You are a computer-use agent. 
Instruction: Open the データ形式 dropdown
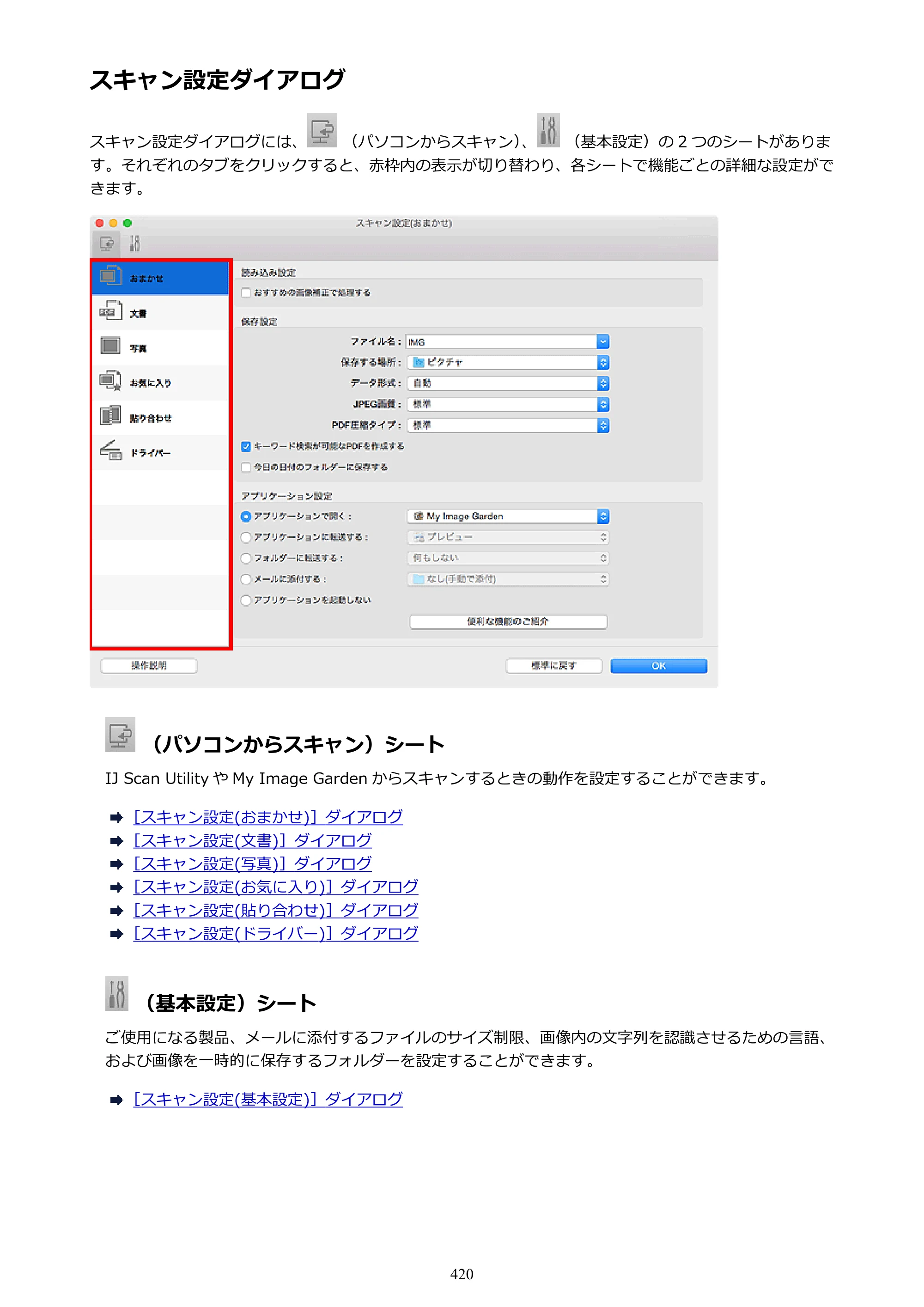click(508, 383)
